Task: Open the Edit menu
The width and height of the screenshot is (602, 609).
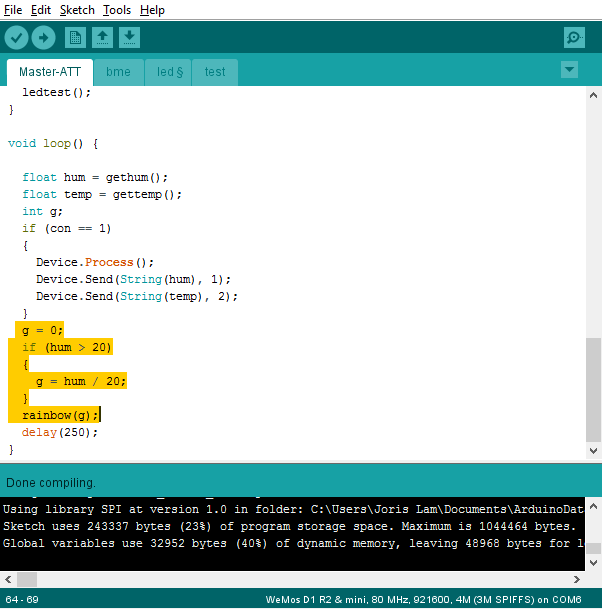Action: coord(41,10)
